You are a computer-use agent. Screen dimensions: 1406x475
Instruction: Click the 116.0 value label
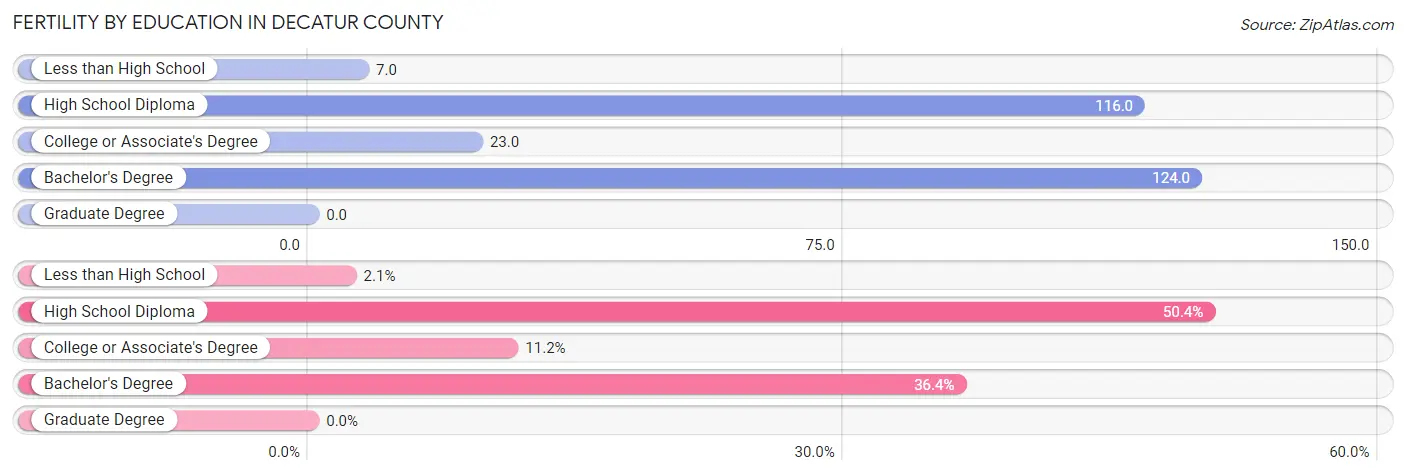click(1114, 106)
